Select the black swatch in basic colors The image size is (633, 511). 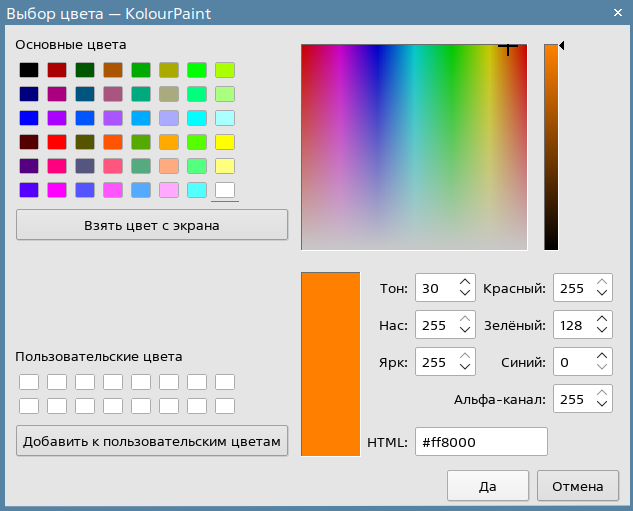(29, 70)
